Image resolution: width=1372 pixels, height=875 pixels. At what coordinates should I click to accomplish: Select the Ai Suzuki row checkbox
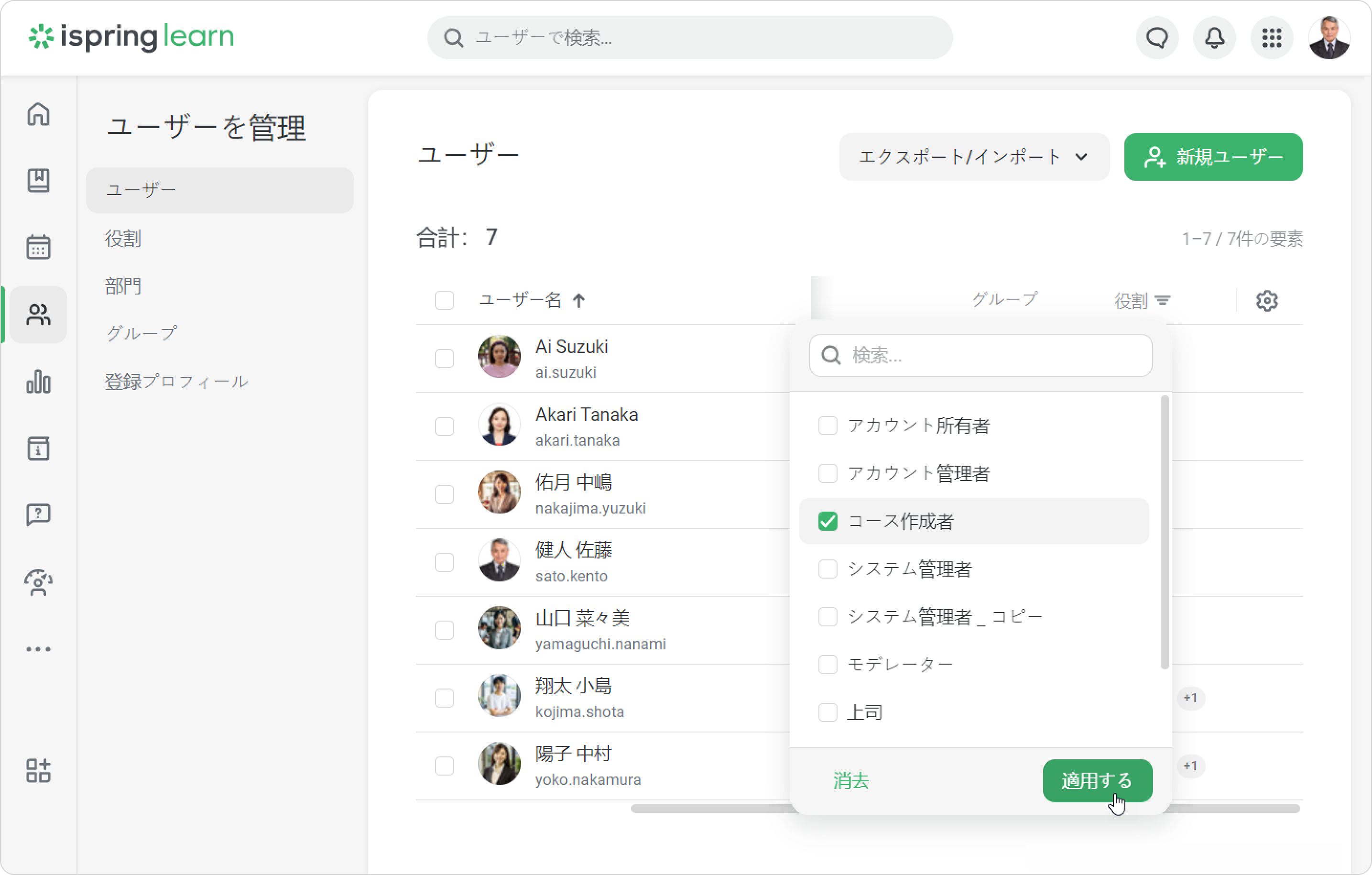(445, 359)
